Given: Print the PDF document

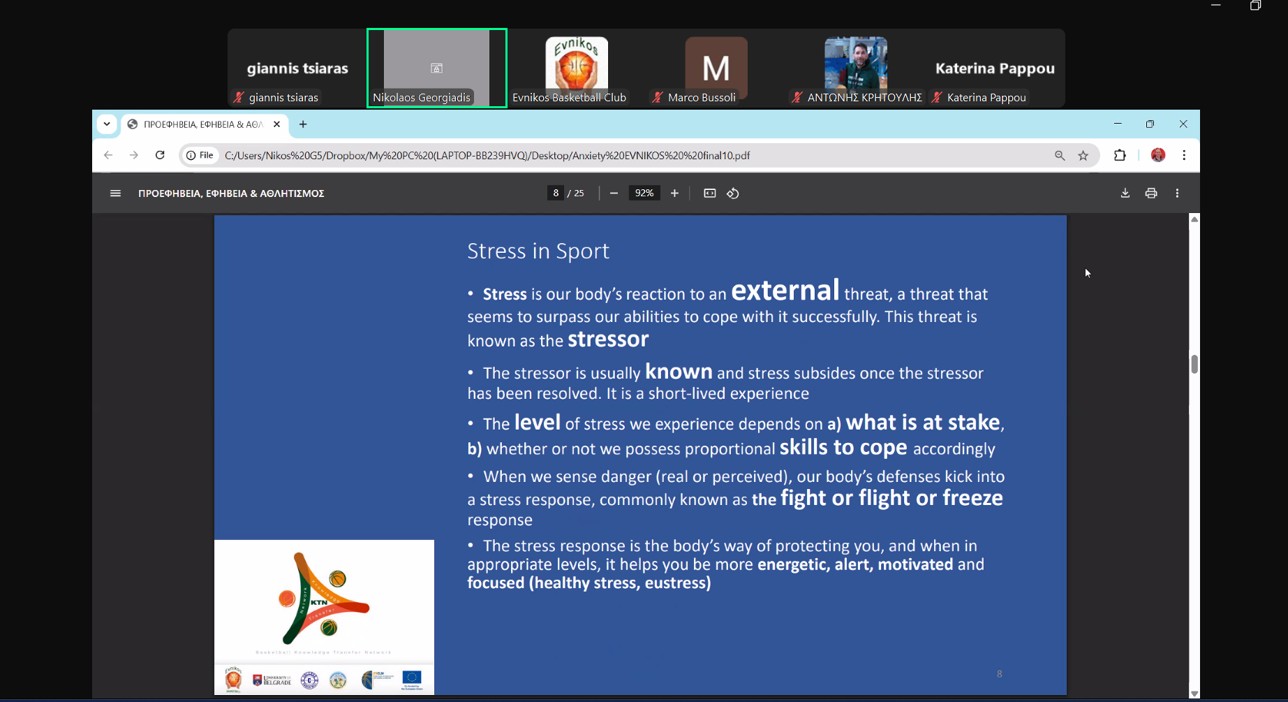Looking at the screenshot, I should click(x=1151, y=193).
